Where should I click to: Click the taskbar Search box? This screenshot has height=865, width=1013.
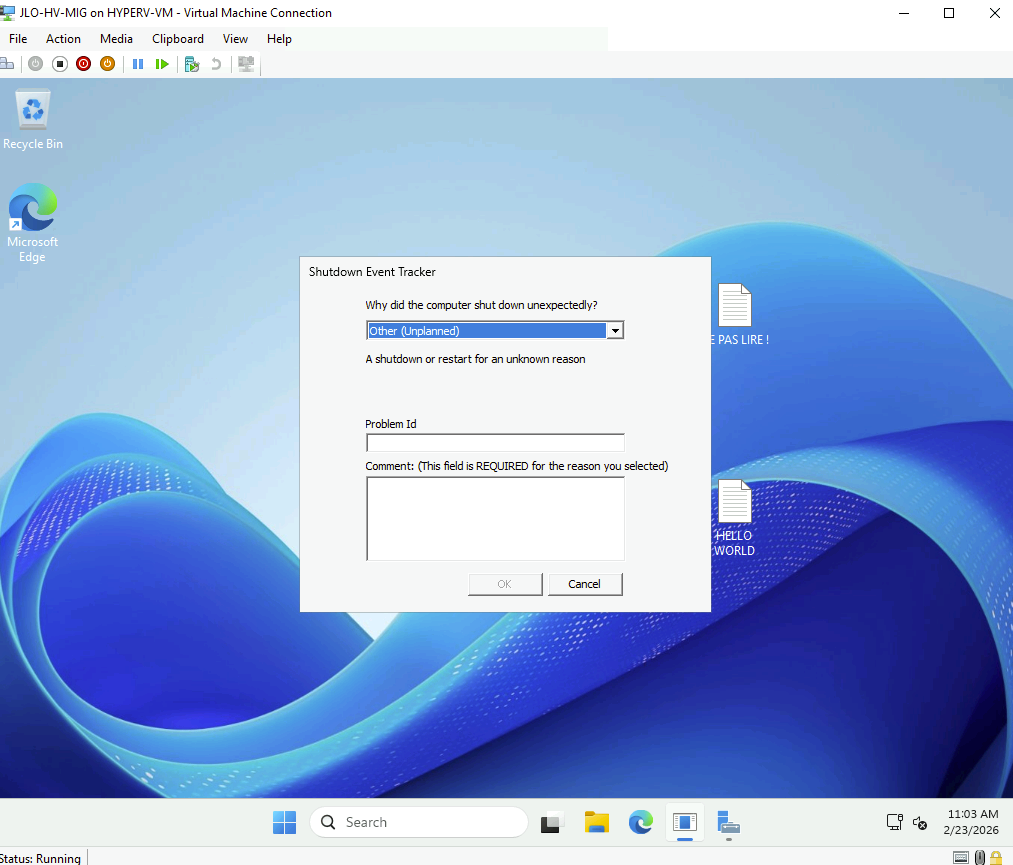418,822
